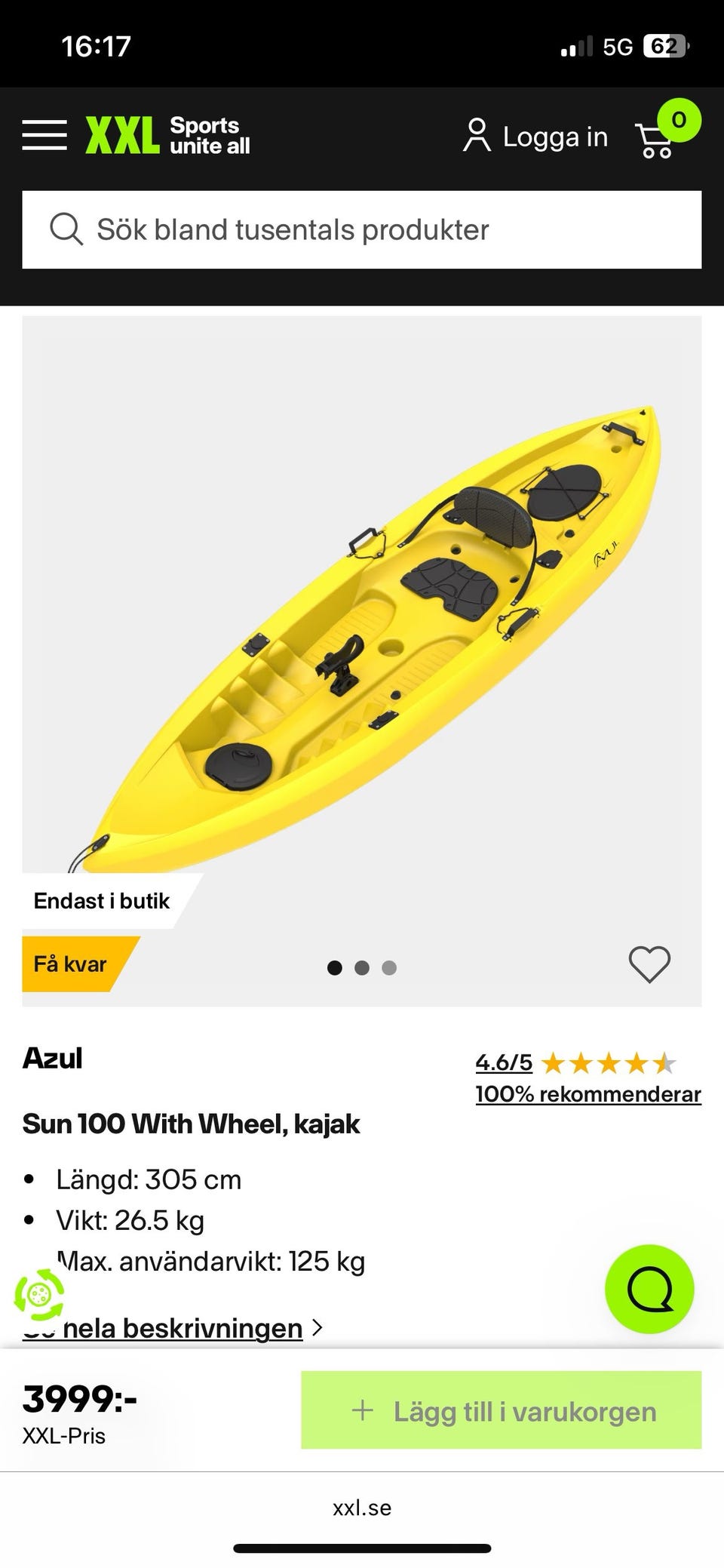Tap the Endast i butik label
Viewport: 724px width, 1568px height.
(x=102, y=901)
